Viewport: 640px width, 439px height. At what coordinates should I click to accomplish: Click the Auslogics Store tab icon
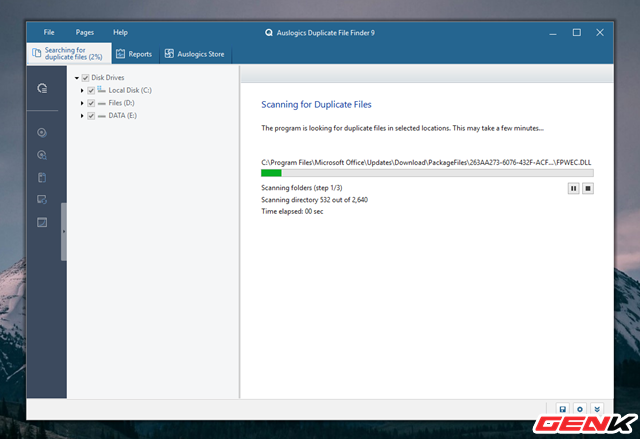pos(169,53)
